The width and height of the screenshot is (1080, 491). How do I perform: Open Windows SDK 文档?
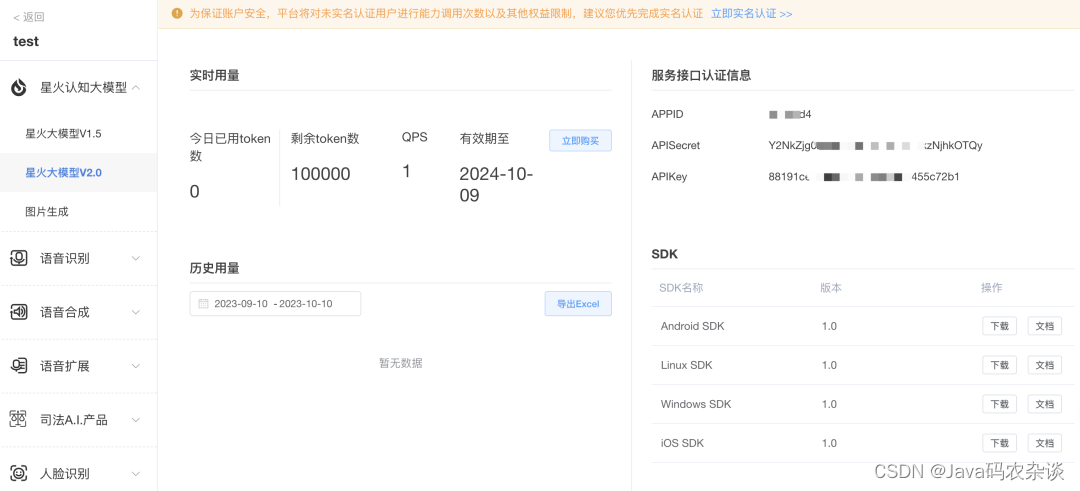(x=1045, y=404)
